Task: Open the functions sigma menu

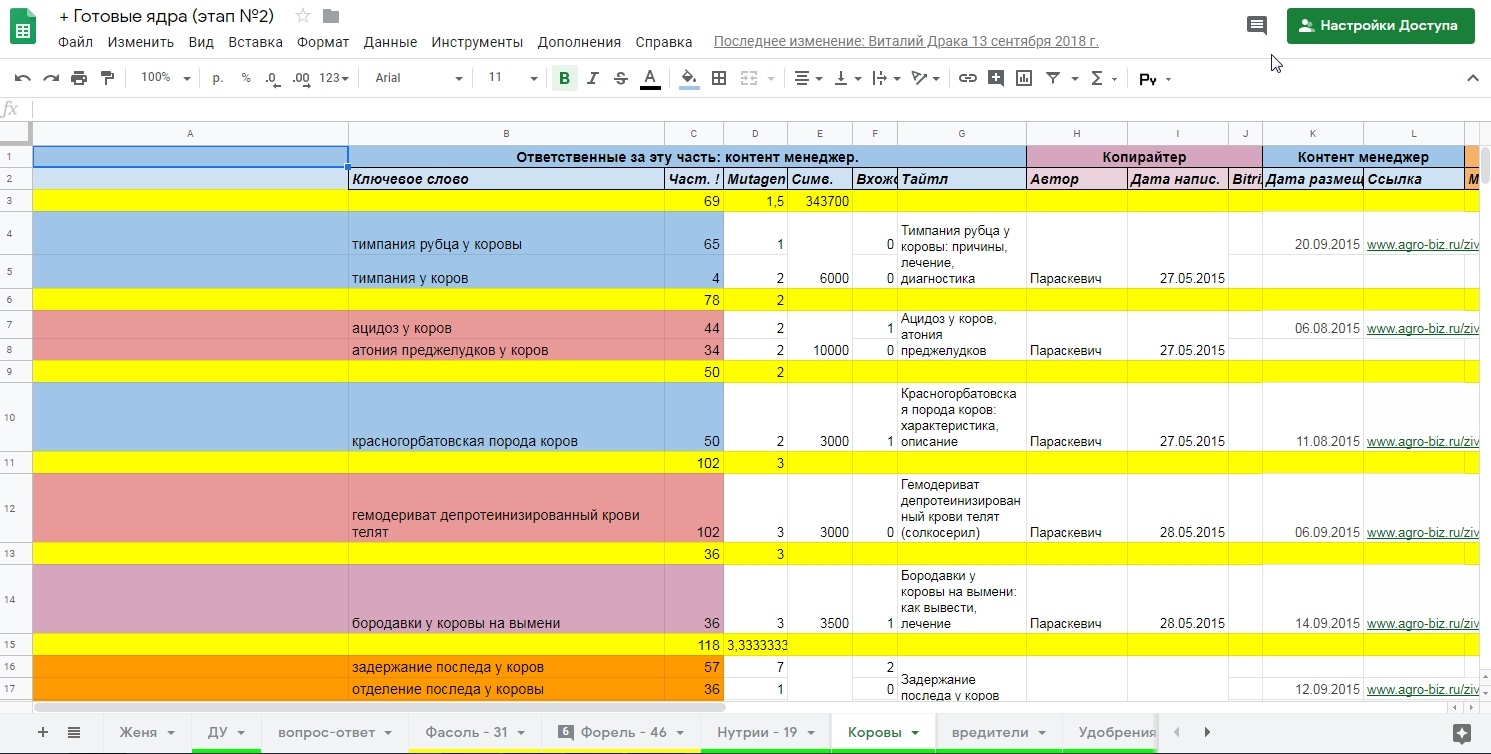Action: pos(1103,78)
